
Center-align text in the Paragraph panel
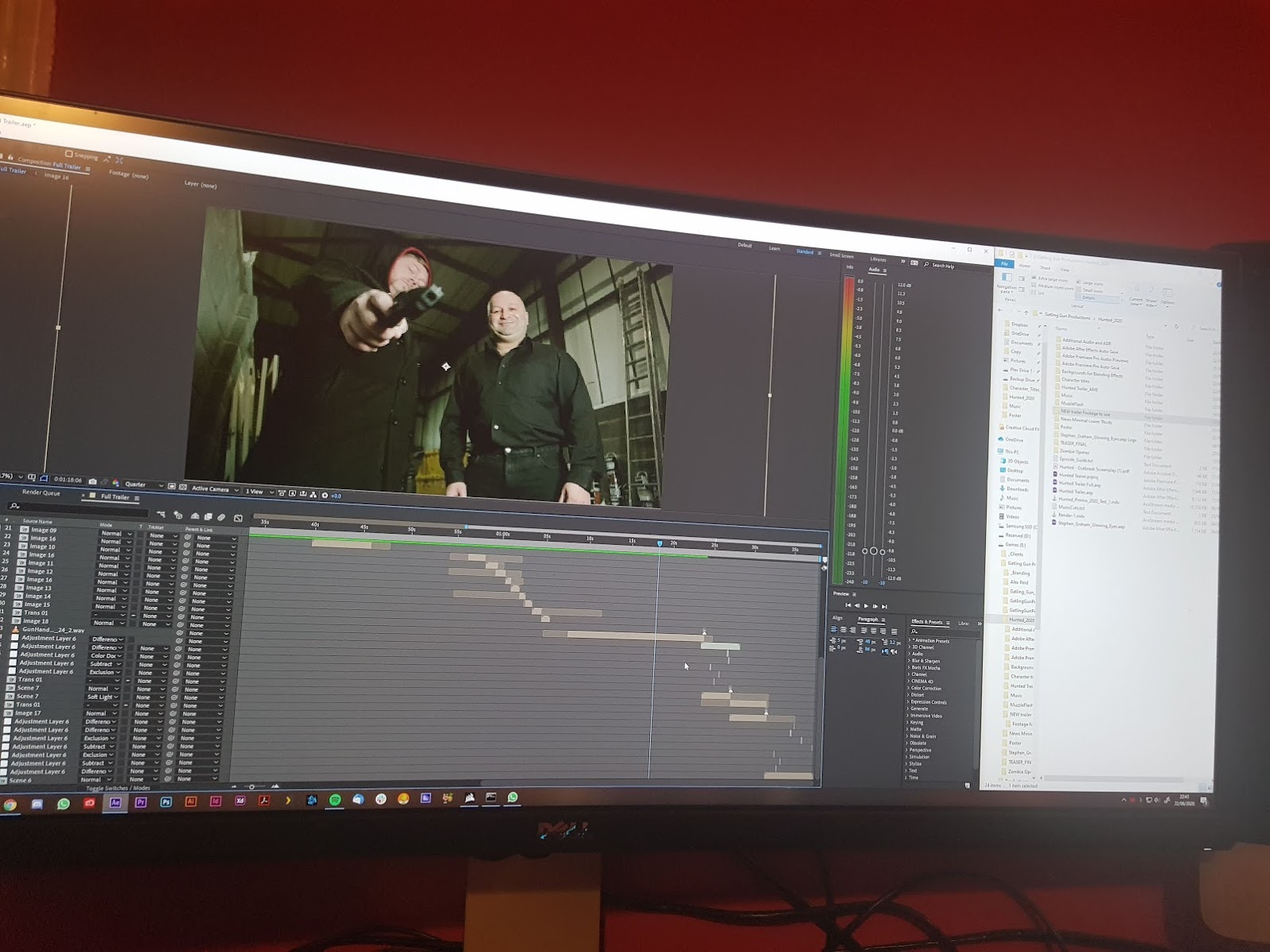pos(843,630)
